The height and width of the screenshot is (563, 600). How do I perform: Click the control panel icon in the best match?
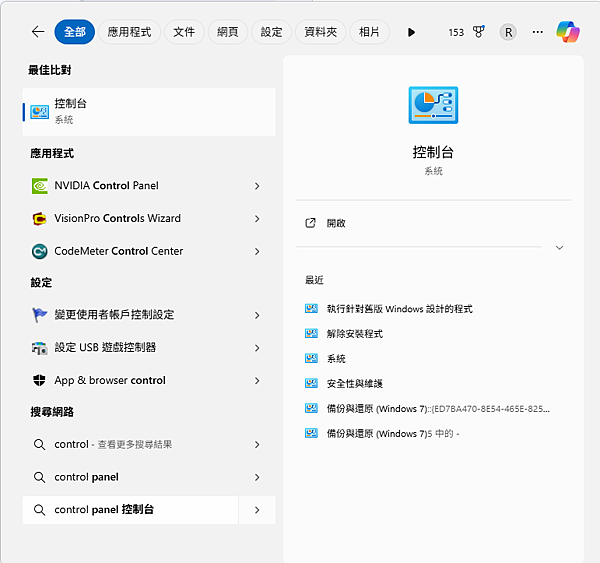39,112
